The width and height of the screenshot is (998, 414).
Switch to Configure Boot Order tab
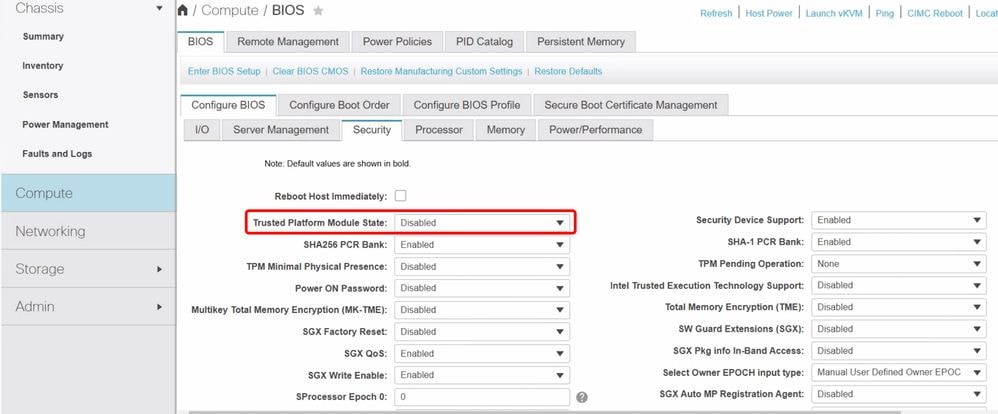[339, 105]
